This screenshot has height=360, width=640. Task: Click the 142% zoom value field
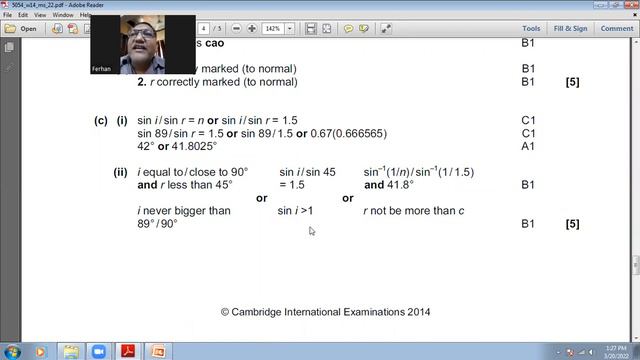point(273,29)
